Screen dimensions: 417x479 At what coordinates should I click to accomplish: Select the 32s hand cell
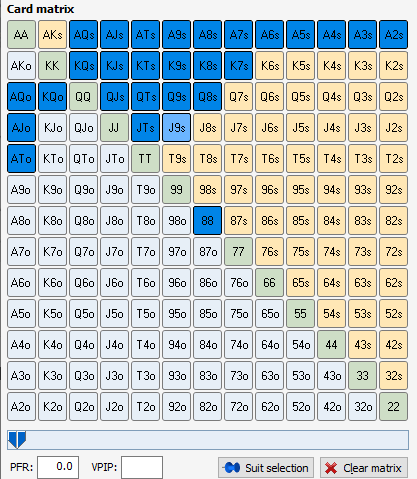[393, 376]
